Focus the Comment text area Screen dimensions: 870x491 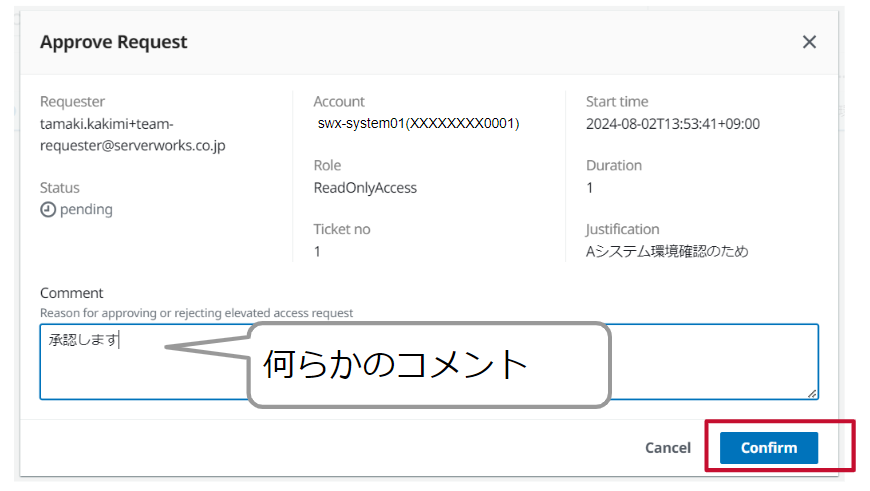click(429, 362)
